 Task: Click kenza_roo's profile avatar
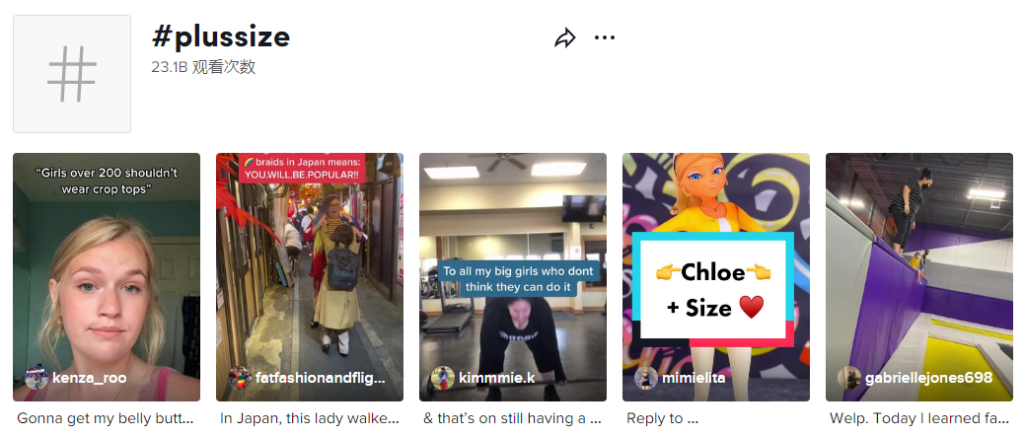pyautogui.click(x=37, y=378)
